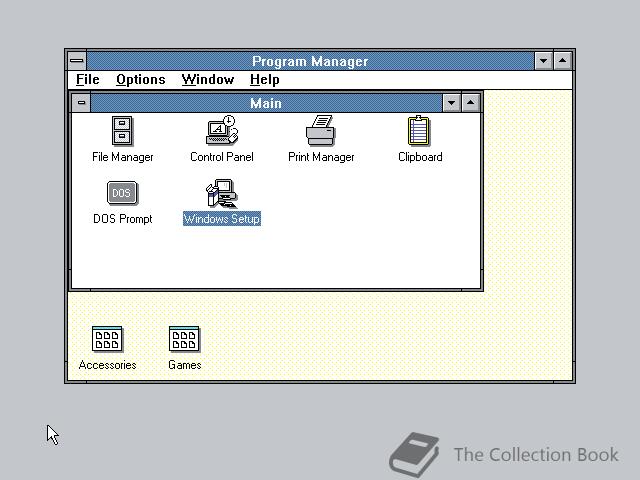Select the File Manager cabinet icon
Image resolution: width=640 pixels, height=480 pixels.
pos(122,131)
